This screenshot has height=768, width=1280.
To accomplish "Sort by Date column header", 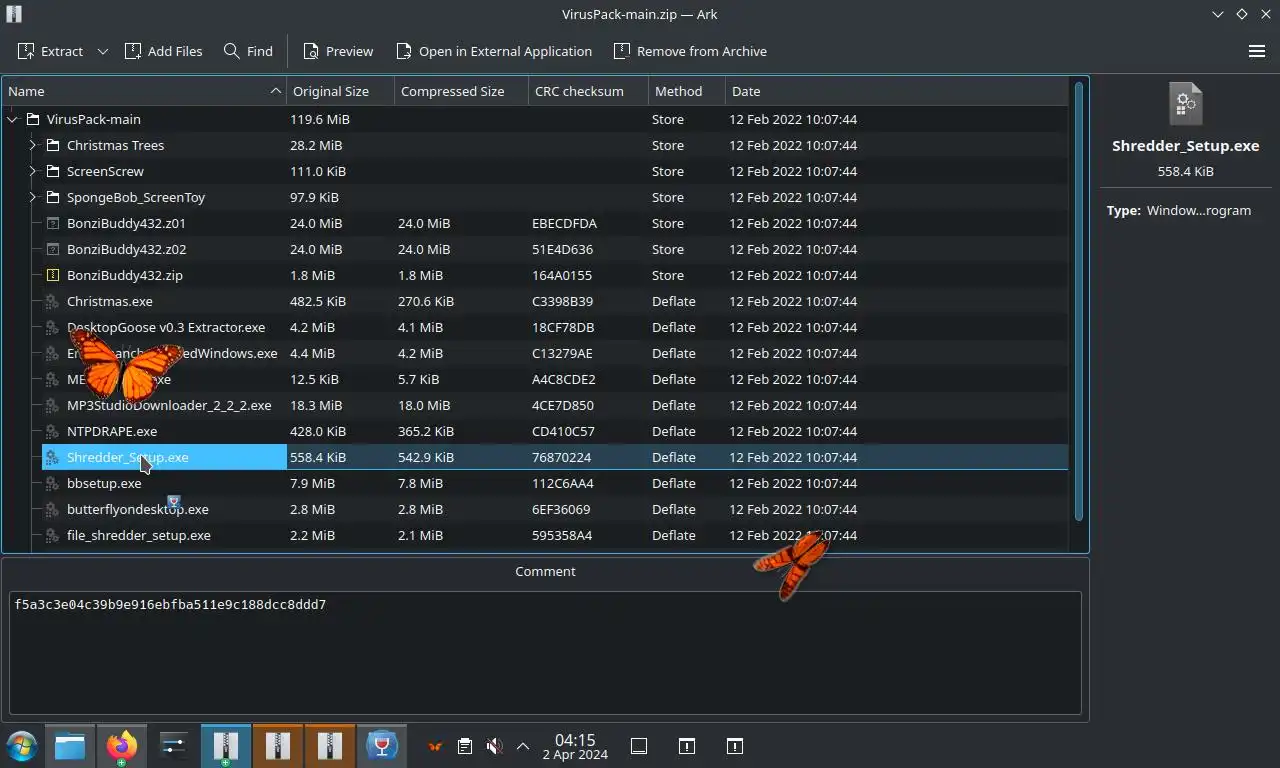I will 897,91.
